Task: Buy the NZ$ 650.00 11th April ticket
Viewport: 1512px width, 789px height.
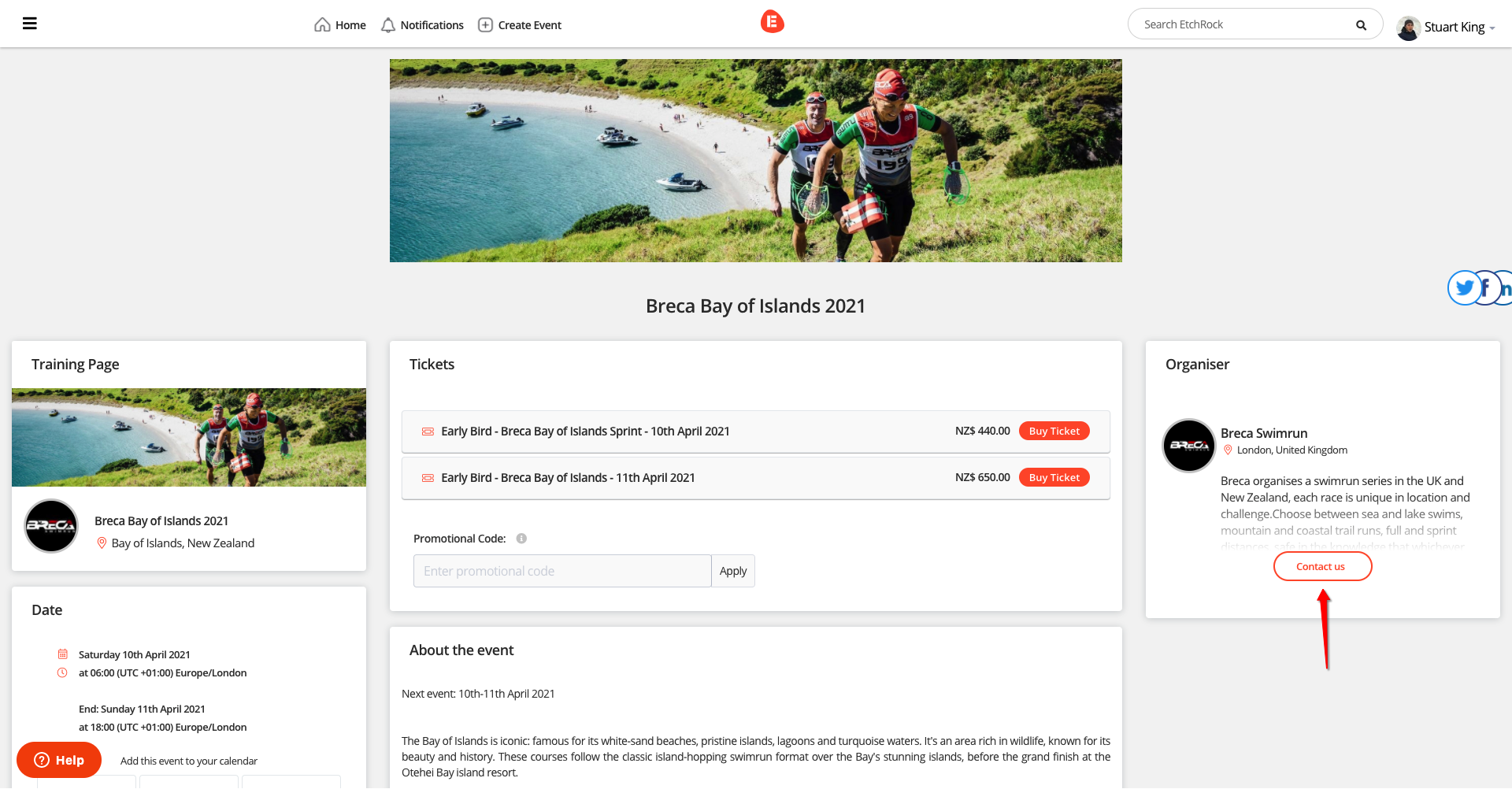Action: [1054, 477]
